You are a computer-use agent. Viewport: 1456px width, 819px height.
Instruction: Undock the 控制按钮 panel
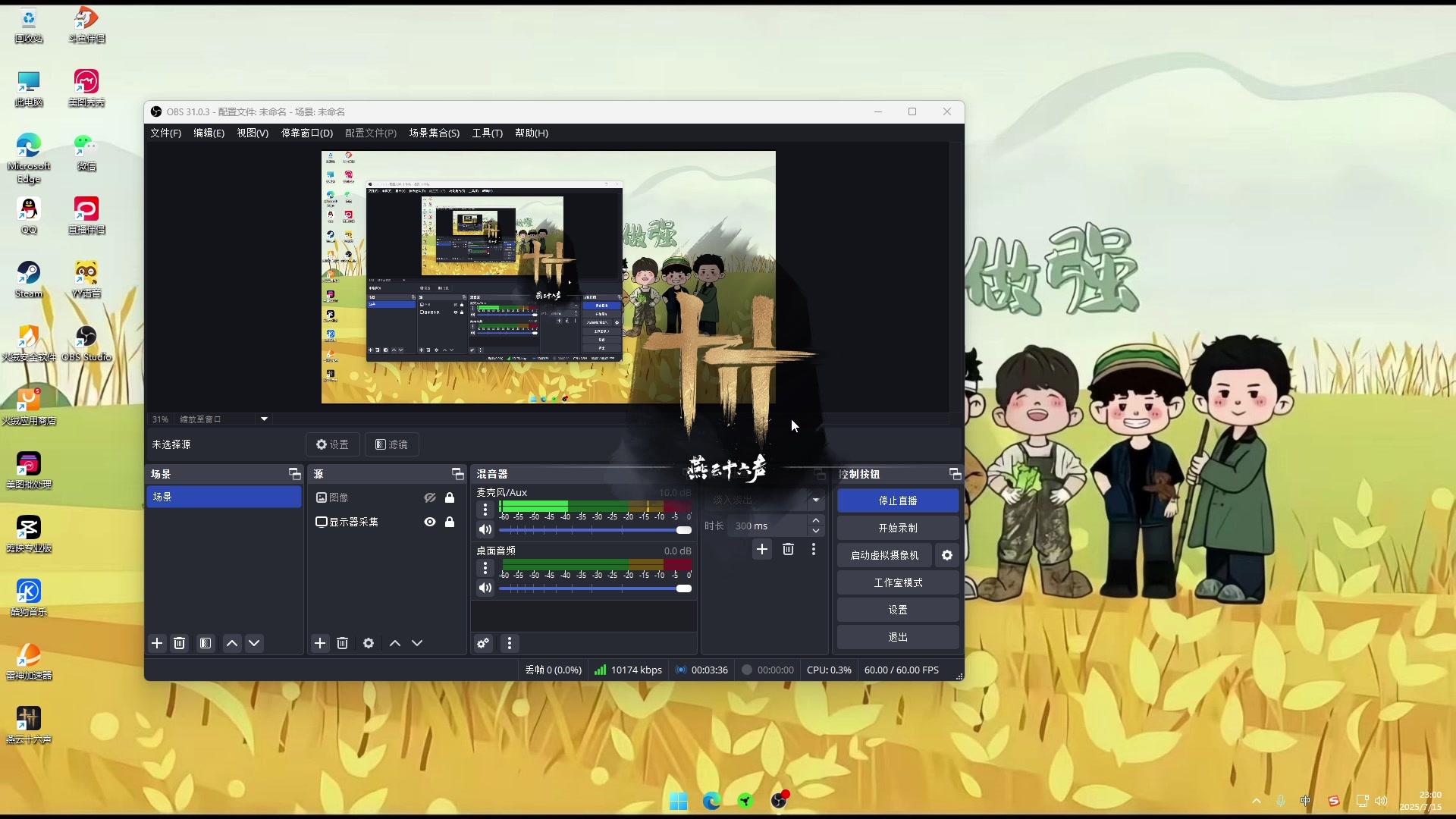click(x=955, y=474)
